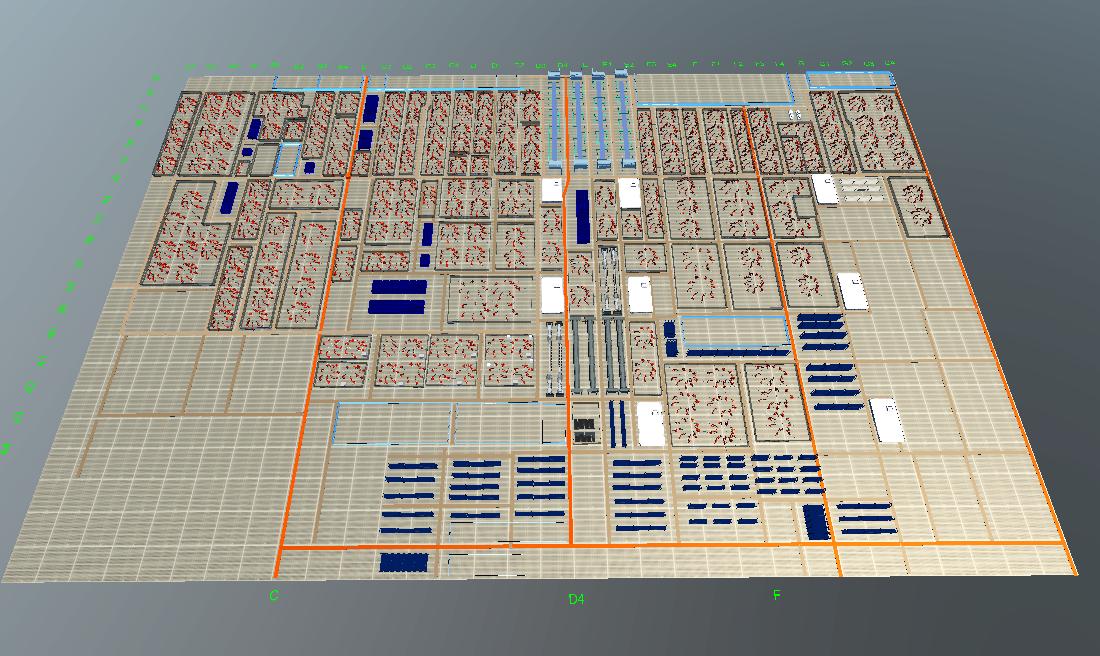Select the light-blue outlined empty zone lower left
Screen dimensions: 1100x656
click(x=395, y=425)
